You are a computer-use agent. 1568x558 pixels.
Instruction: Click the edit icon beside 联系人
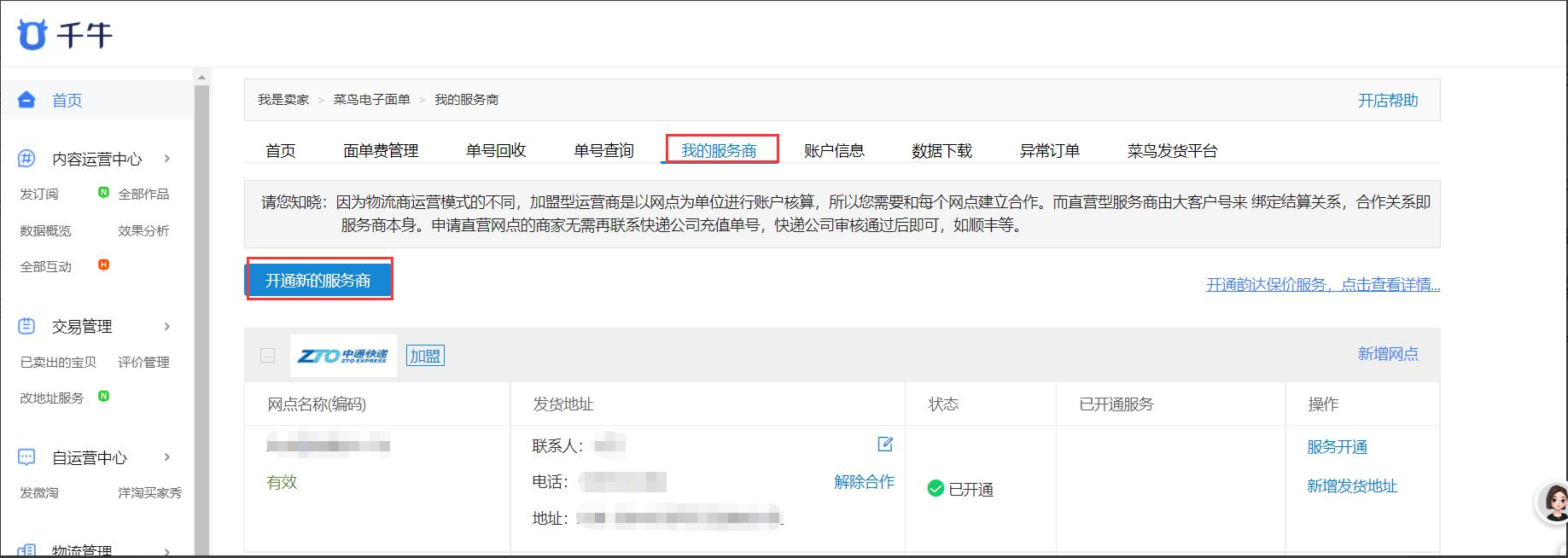[885, 445]
